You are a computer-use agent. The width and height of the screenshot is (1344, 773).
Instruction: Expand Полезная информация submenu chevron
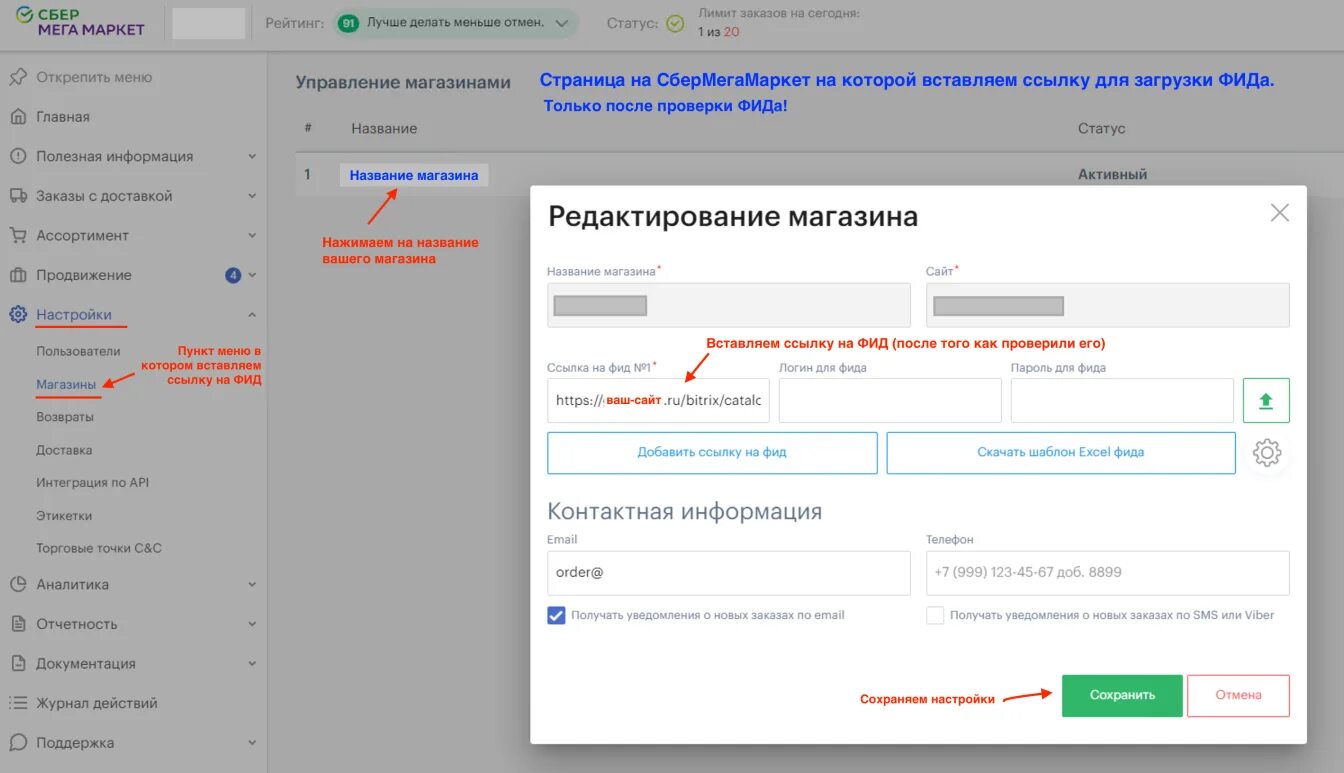coord(252,156)
